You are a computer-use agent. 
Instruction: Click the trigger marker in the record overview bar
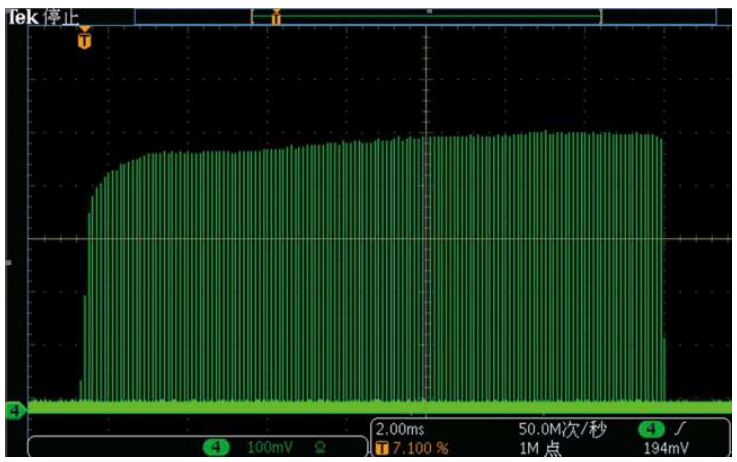click(x=276, y=17)
